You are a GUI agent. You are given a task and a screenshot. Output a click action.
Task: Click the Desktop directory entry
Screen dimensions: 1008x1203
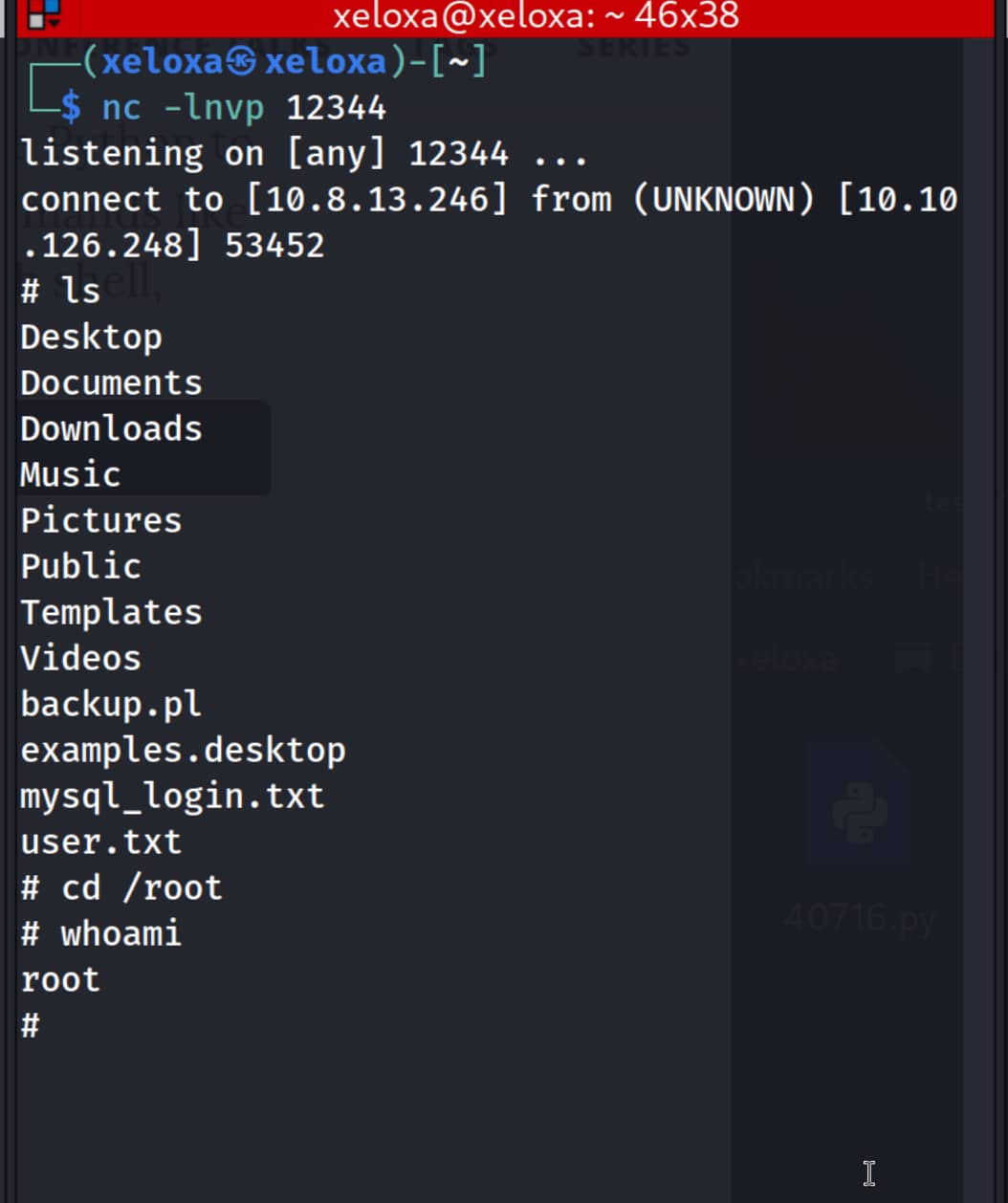[x=92, y=338]
